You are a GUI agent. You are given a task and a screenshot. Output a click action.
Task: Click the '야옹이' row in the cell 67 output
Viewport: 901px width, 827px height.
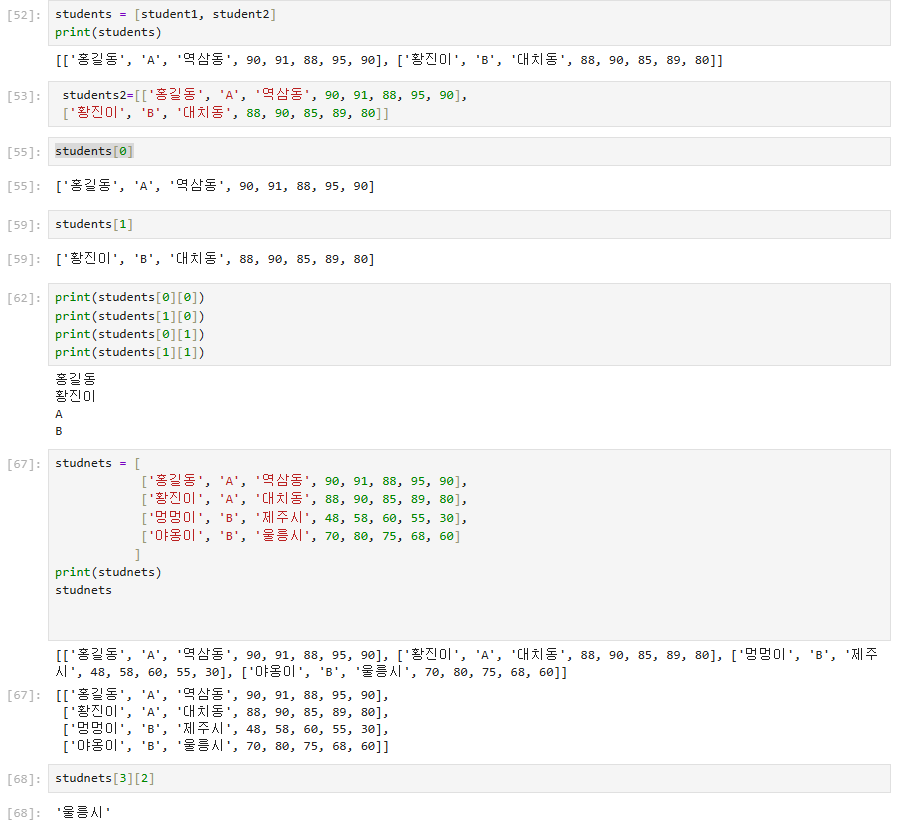225,746
